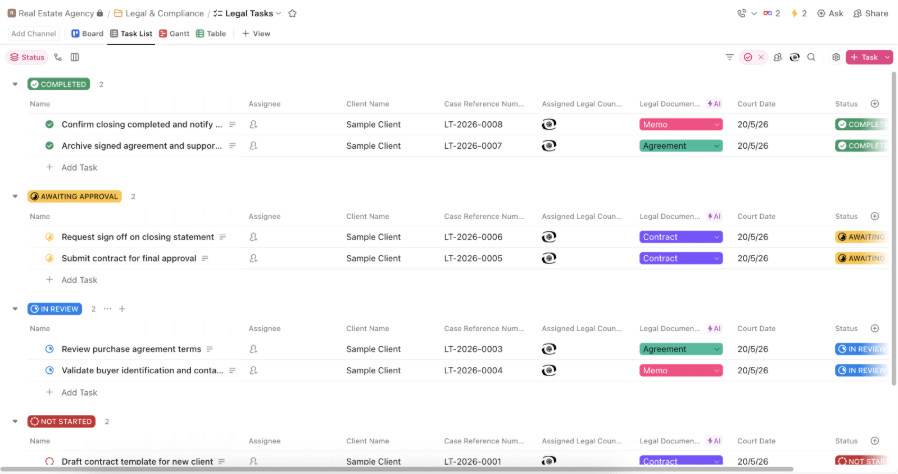Switch to Table view tab
898x474 pixels.
pyautogui.click(x=211, y=34)
